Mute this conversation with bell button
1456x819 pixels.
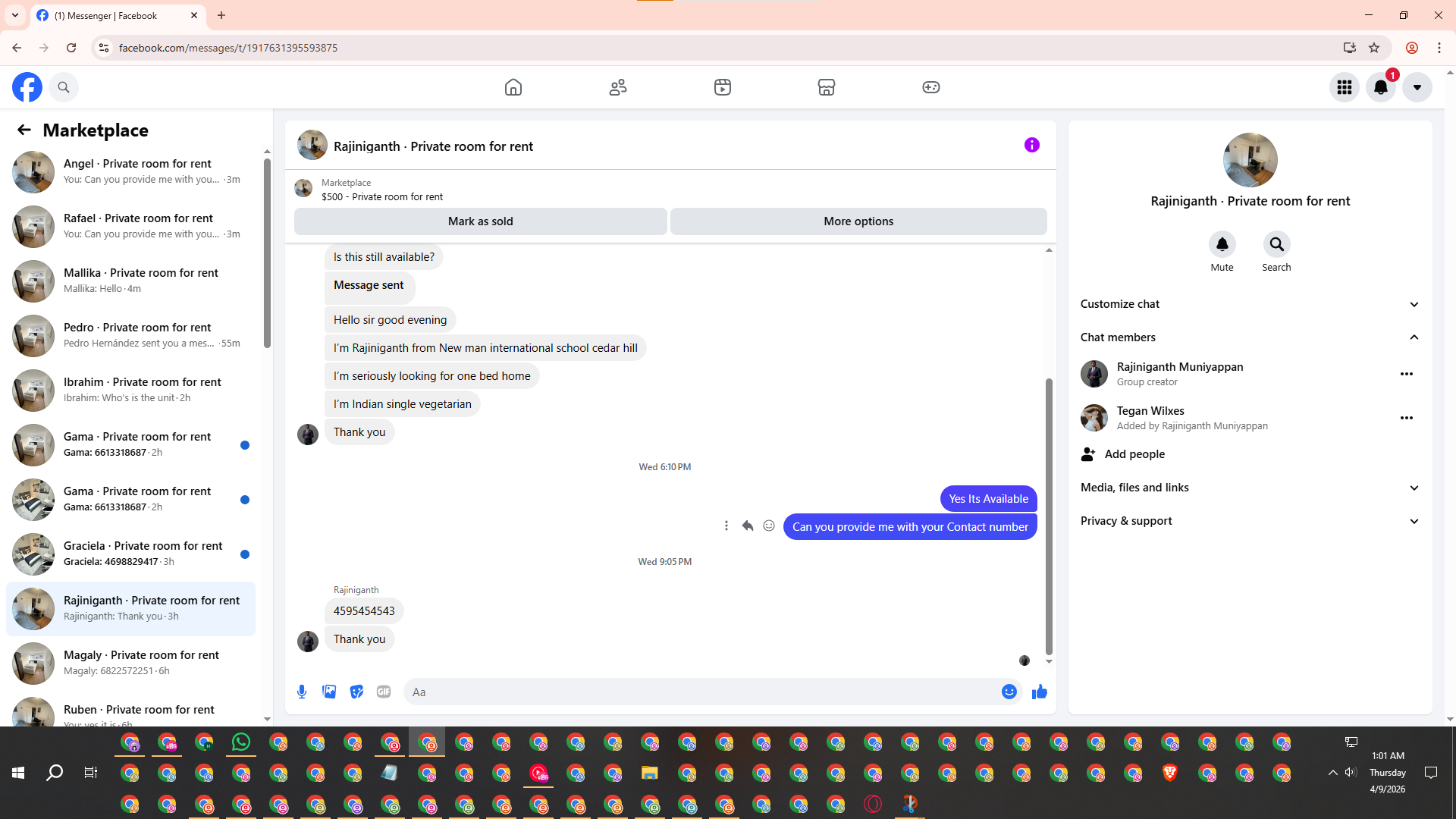tap(1222, 244)
